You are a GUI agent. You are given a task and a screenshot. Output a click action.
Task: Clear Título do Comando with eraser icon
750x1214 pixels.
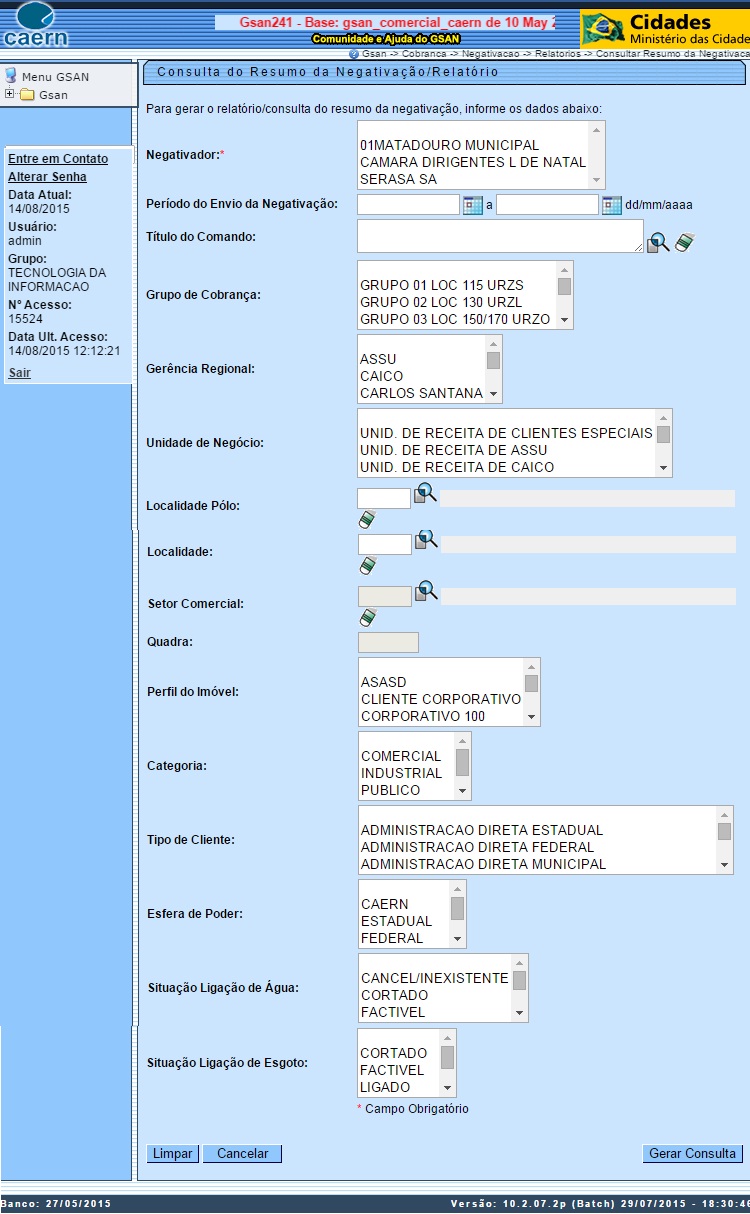coord(684,242)
